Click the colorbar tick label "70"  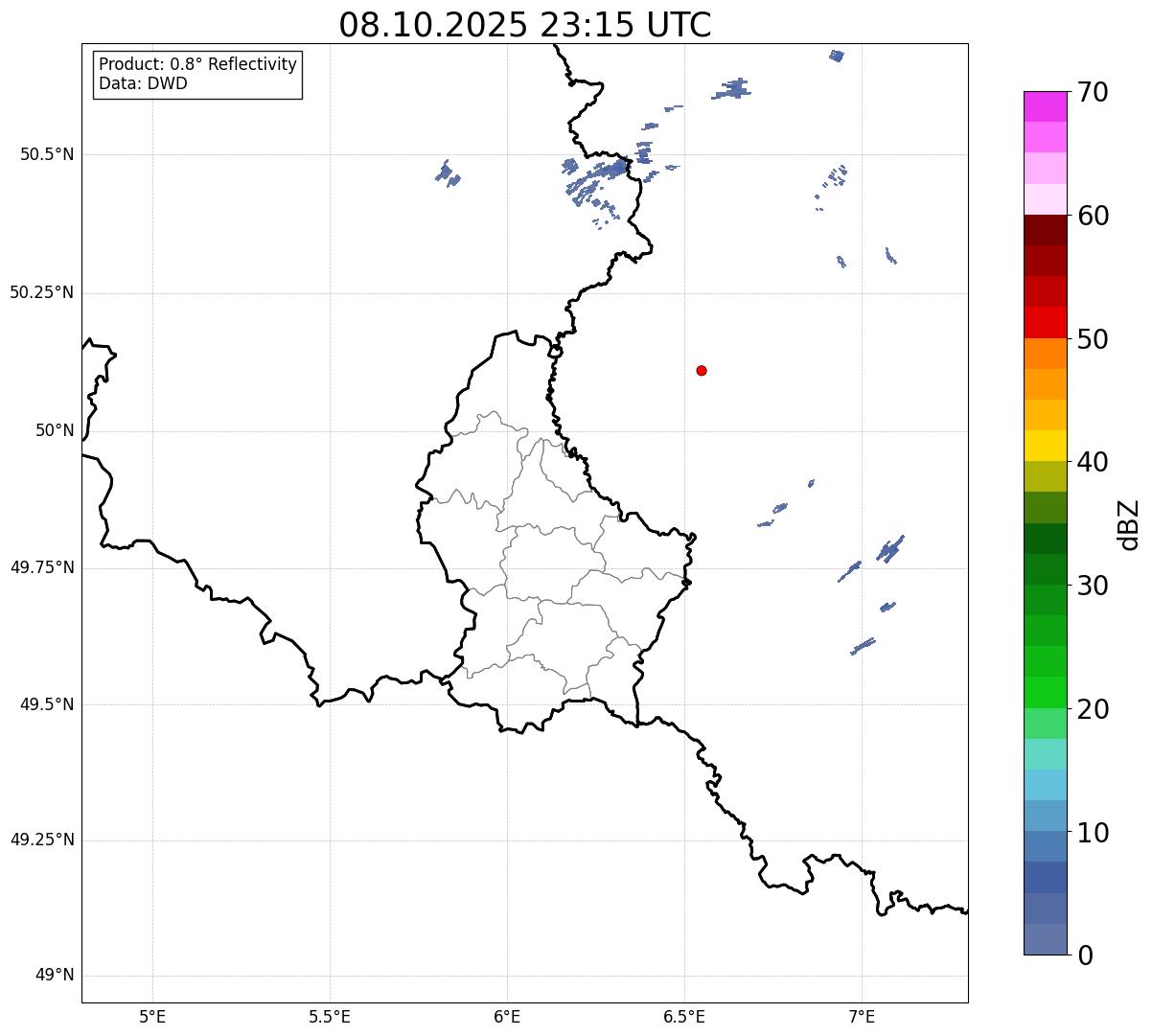(1094, 92)
